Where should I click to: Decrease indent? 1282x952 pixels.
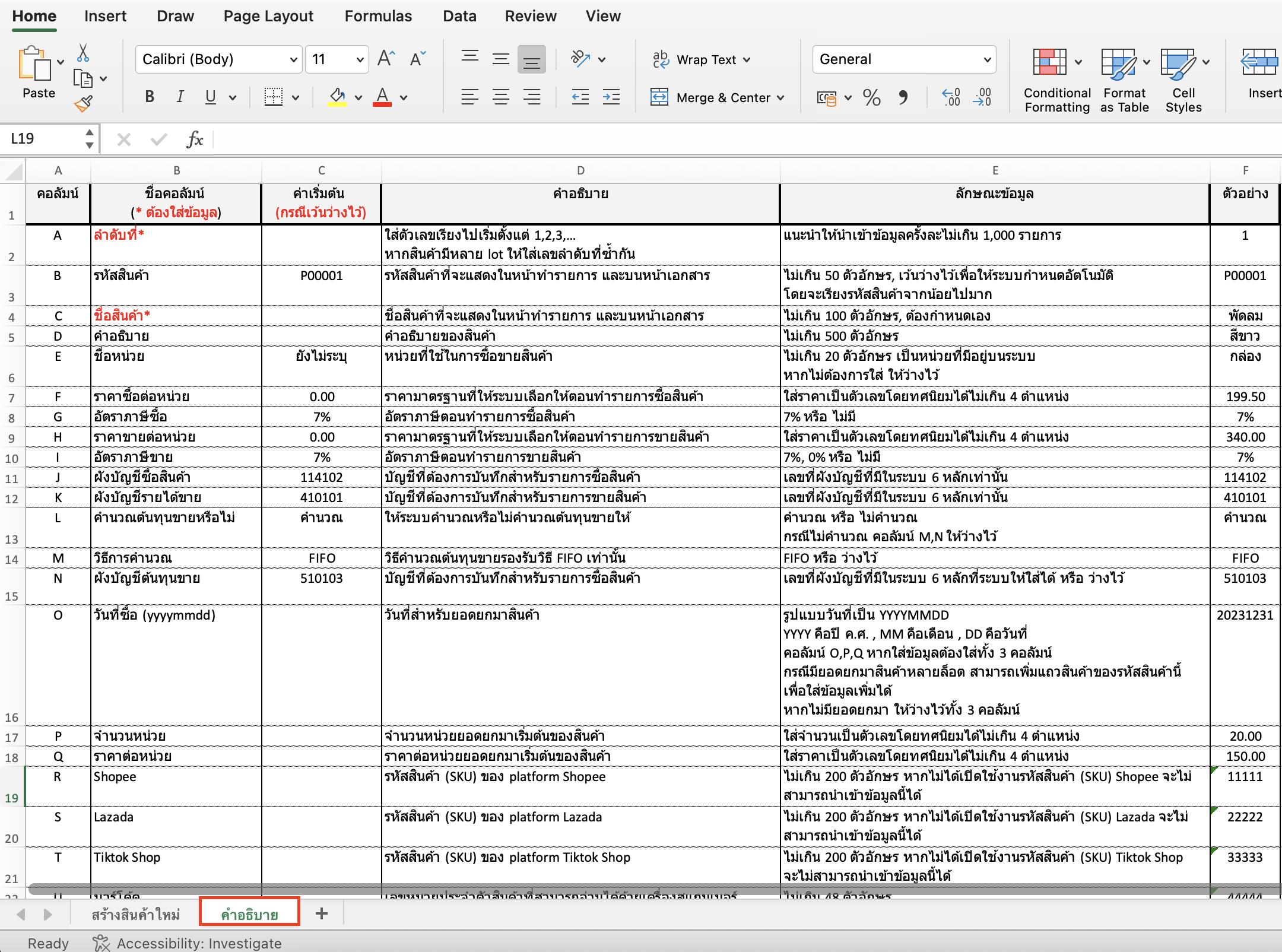pyautogui.click(x=580, y=97)
